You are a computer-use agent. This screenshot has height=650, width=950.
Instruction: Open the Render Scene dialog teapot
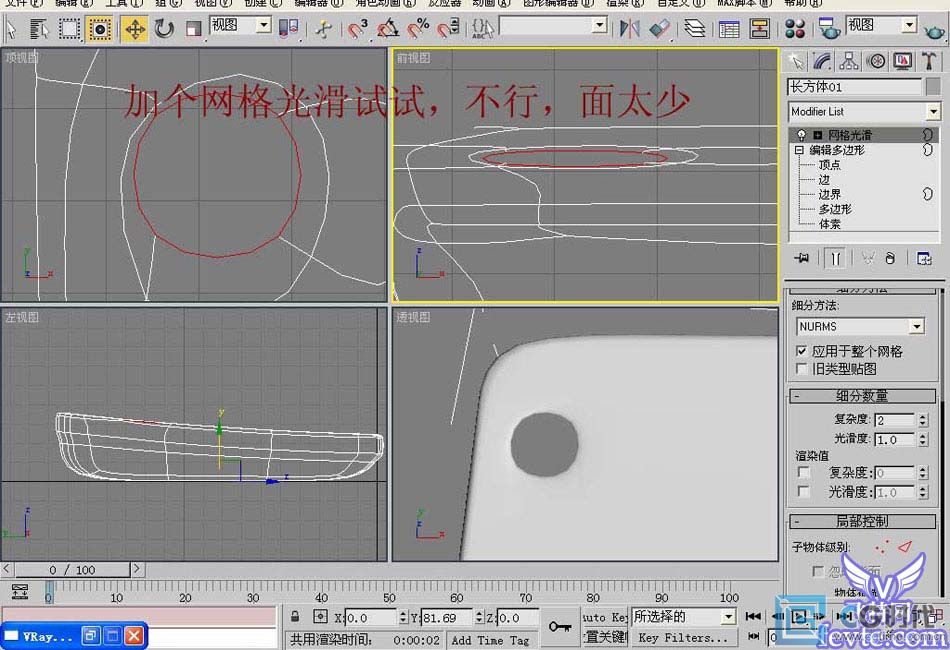point(828,28)
